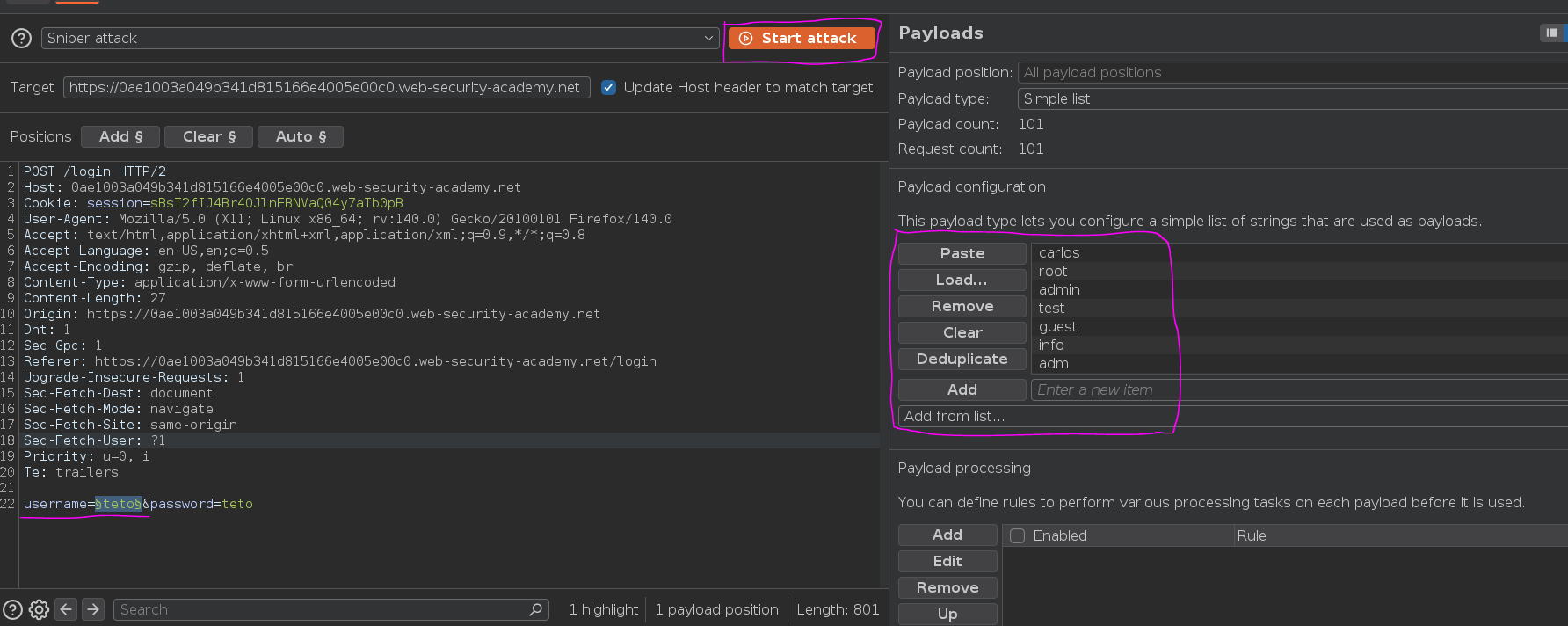Viewport: 1568px width, 626px height.
Task: Select payload item carlos
Action: click(1299, 252)
